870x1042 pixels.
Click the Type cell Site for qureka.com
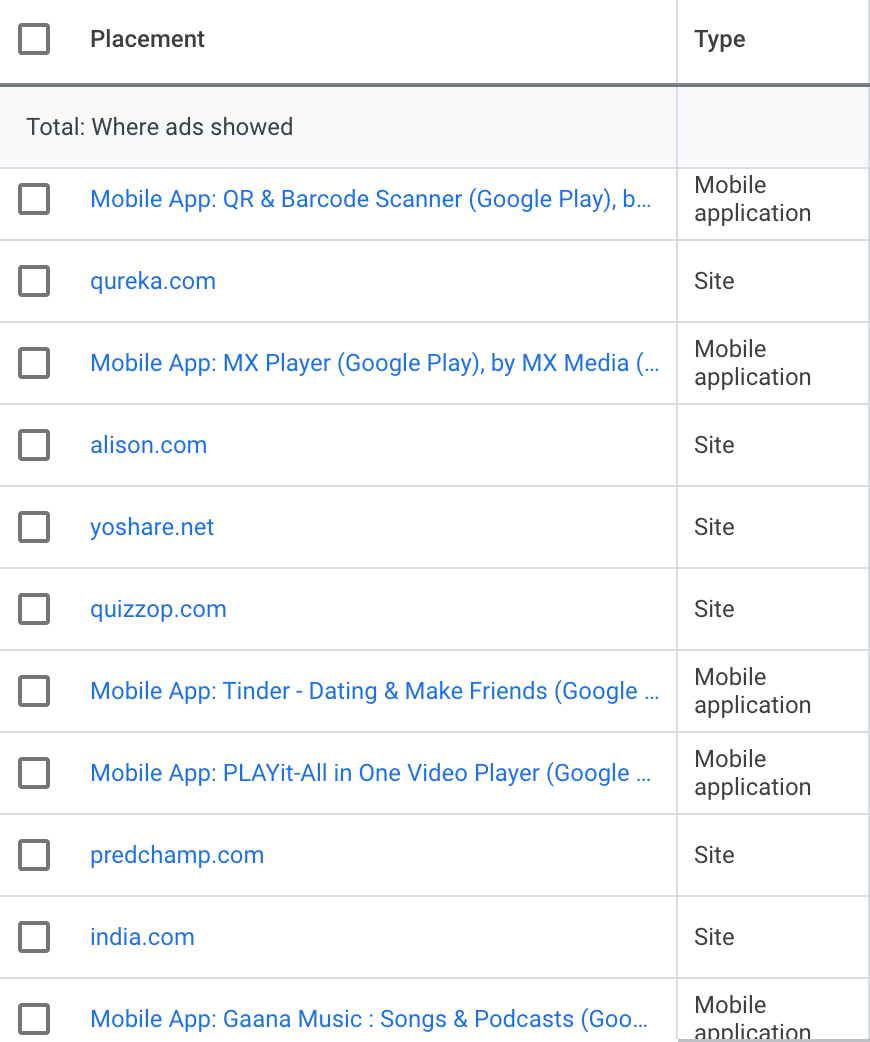point(714,281)
